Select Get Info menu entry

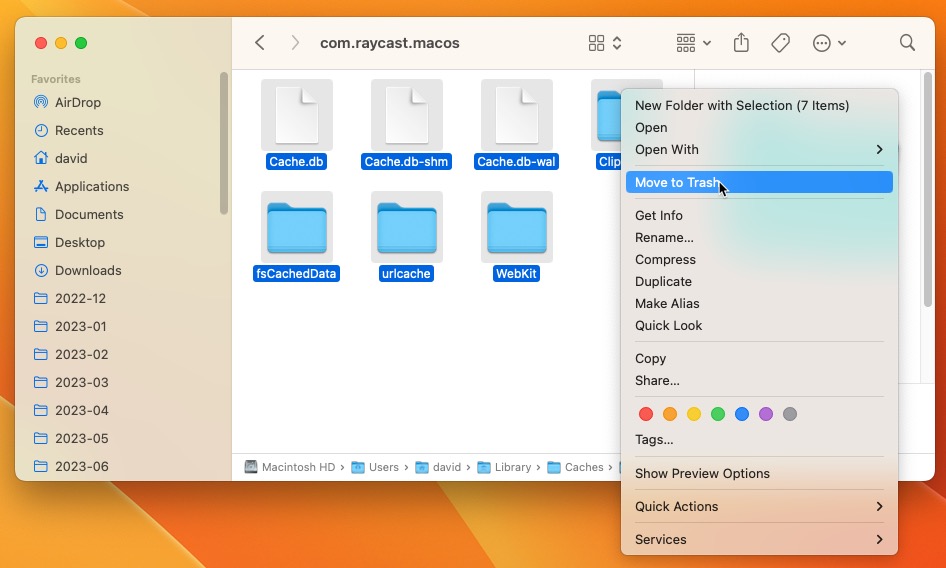(659, 216)
